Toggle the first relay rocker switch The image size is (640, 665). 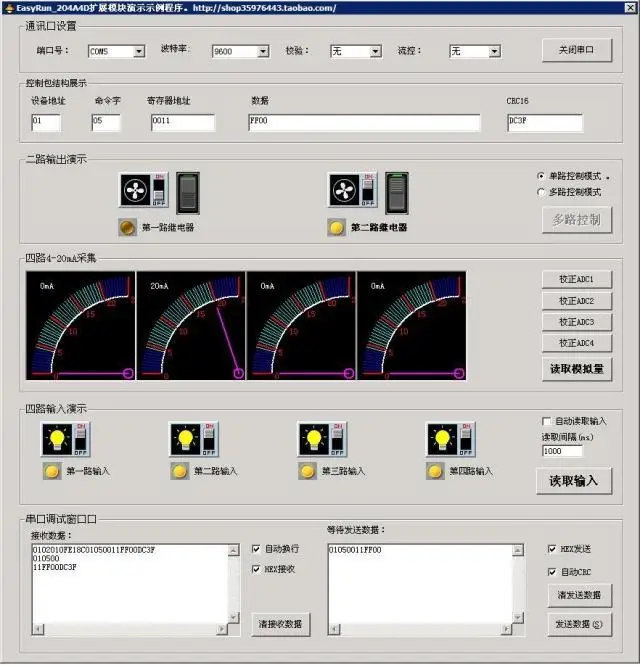[188, 193]
